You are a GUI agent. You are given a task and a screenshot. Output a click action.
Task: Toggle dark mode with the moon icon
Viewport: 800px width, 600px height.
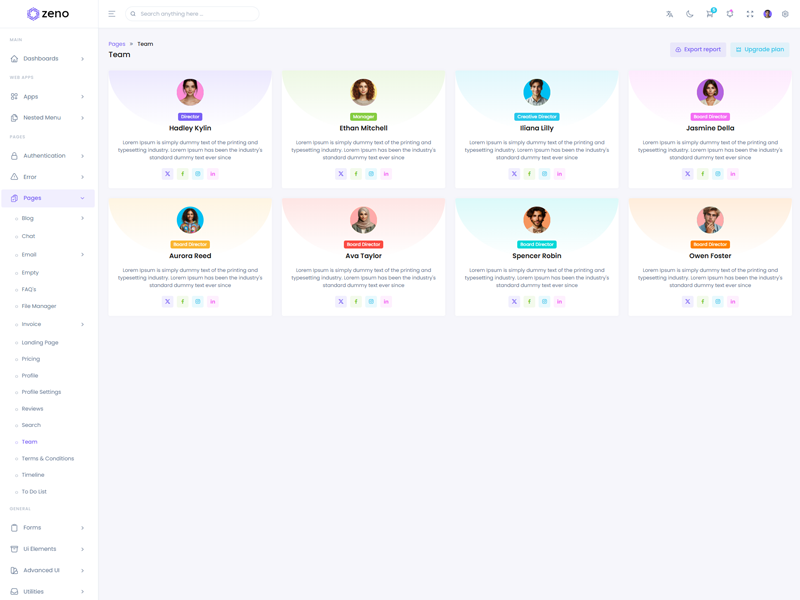[690, 14]
